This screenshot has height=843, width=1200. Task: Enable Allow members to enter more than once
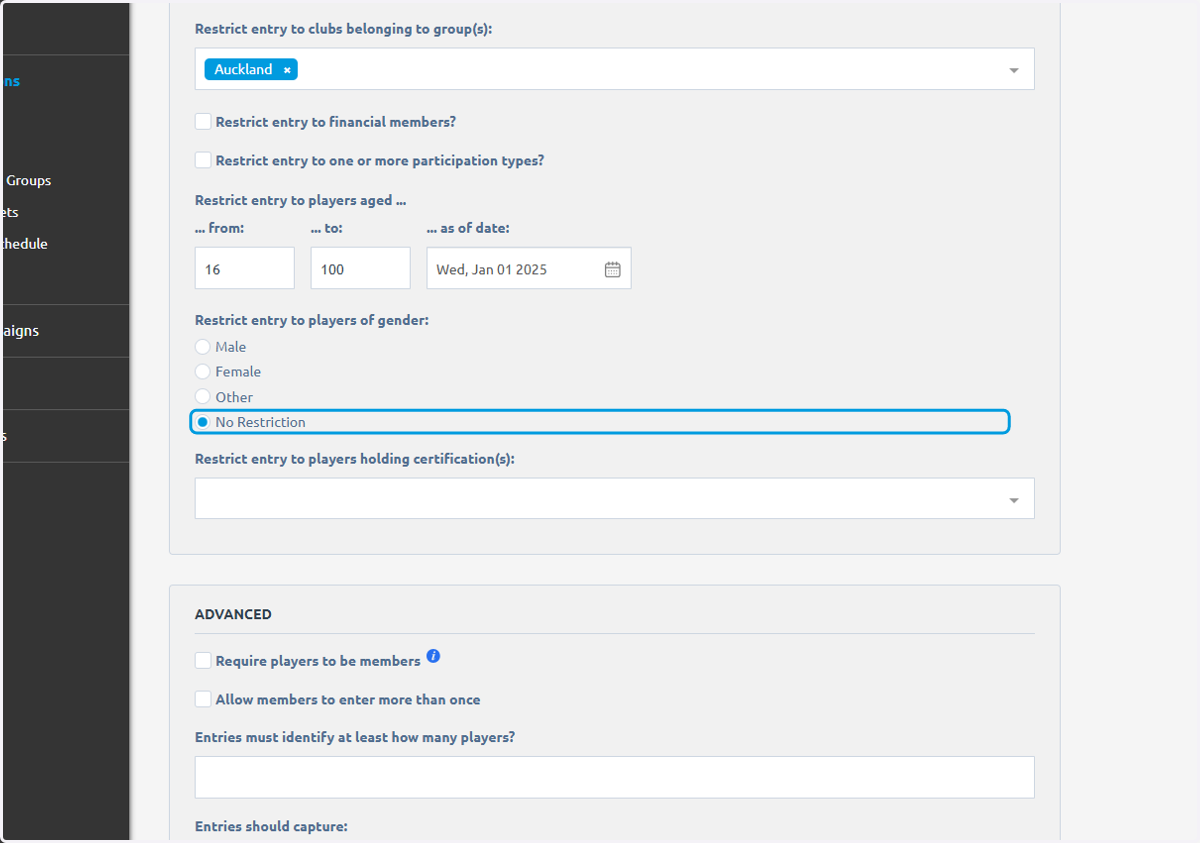[x=203, y=699]
